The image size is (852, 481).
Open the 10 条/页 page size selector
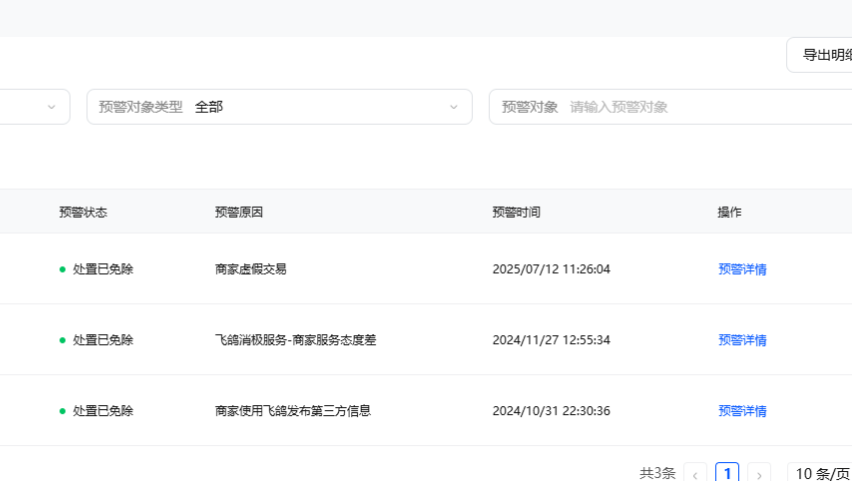pos(820,473)
